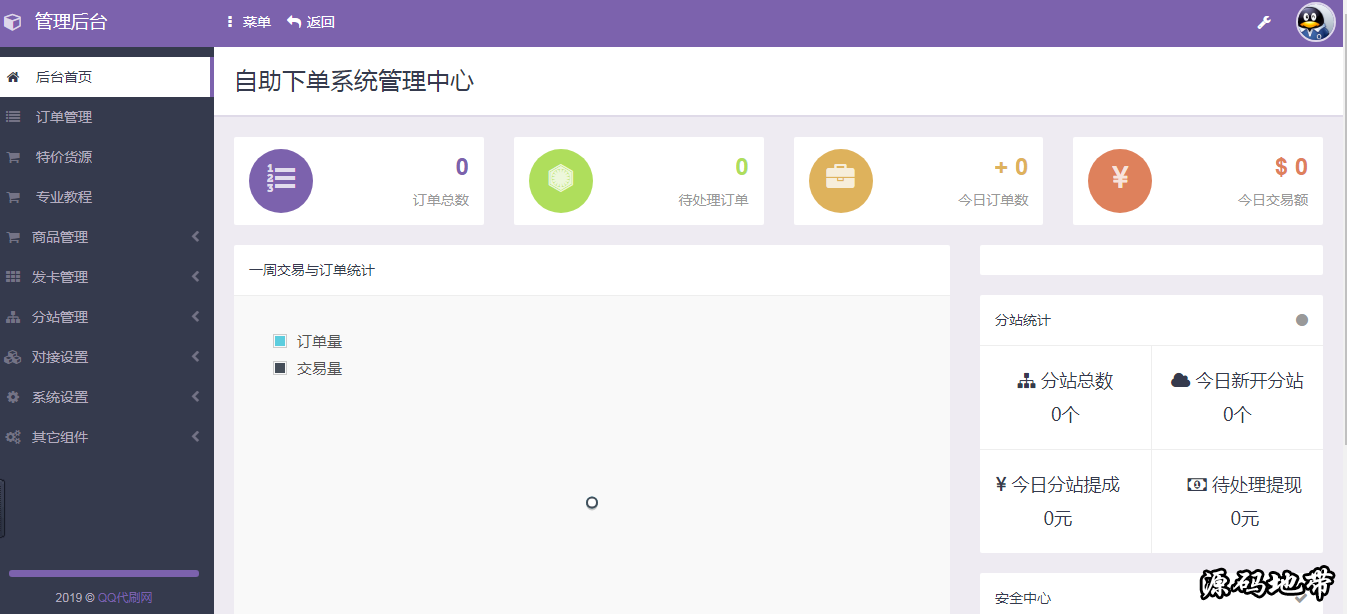
Task: Click the gray dot in 分站统计 header
Action: click(1302, 320)
